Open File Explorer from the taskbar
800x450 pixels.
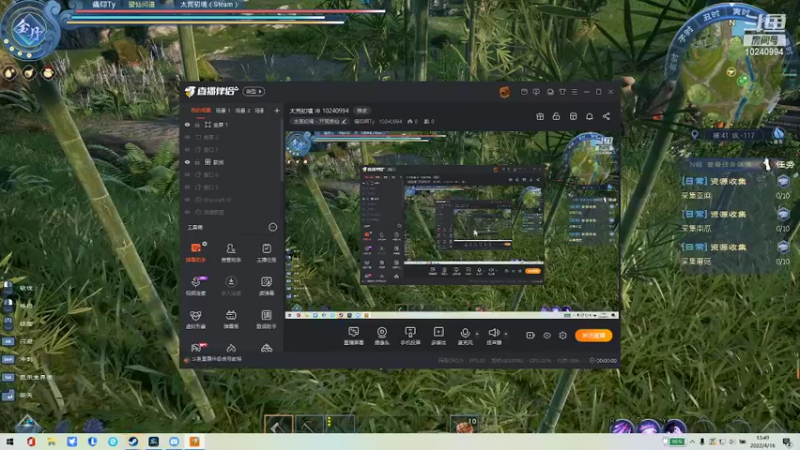click(x=52, y=442)
